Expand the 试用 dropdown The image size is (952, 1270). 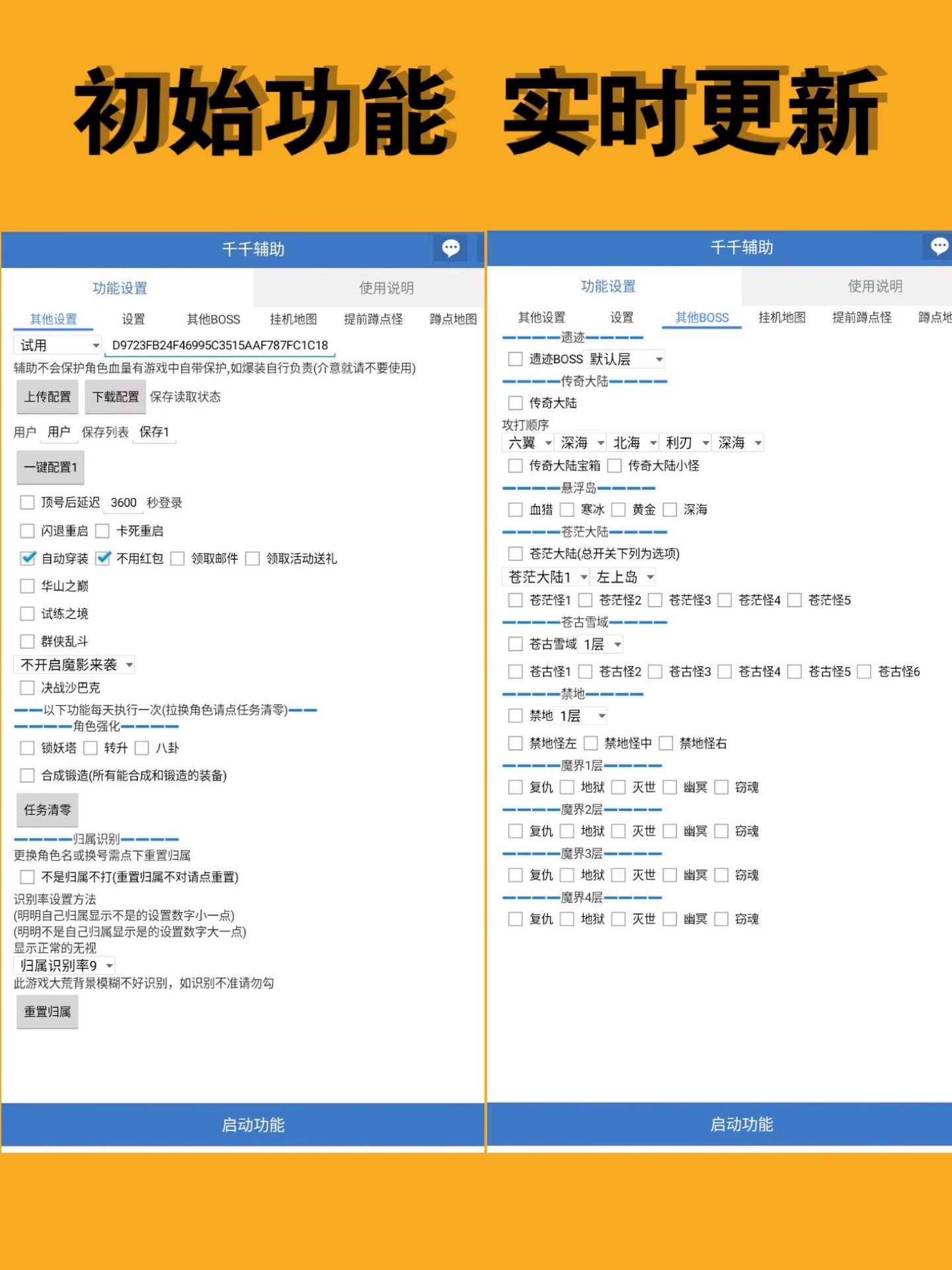(58, 345)
